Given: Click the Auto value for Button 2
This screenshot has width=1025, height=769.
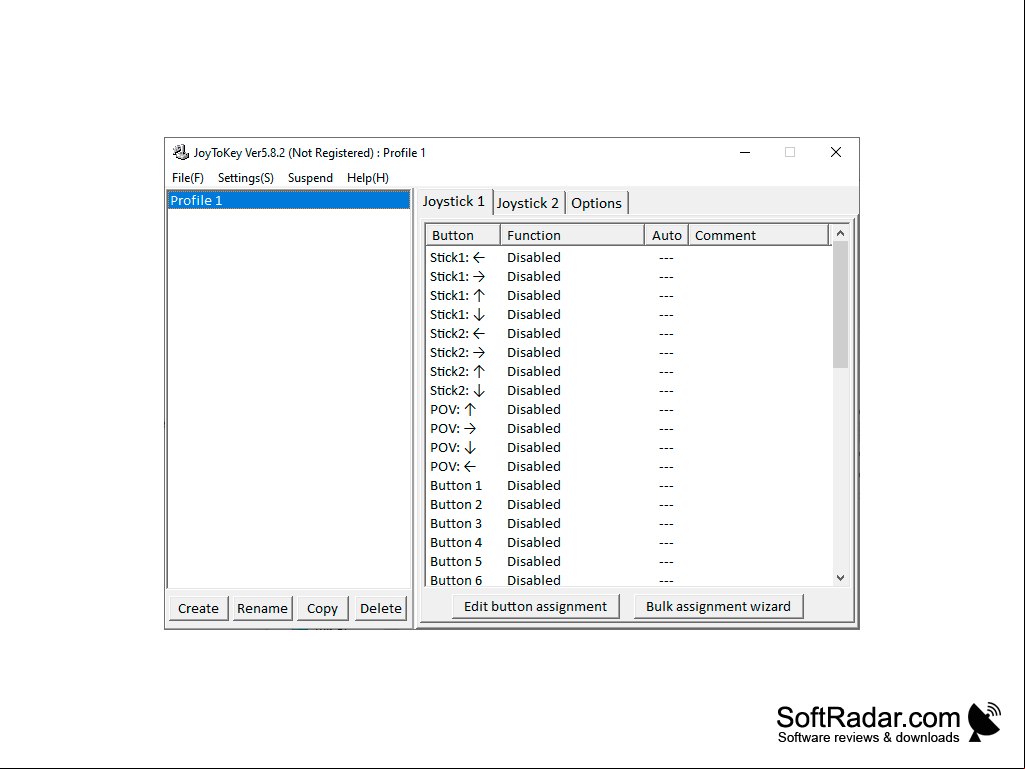Looking at the screenshot, I should pyautogui.click(x=666, y=505).
